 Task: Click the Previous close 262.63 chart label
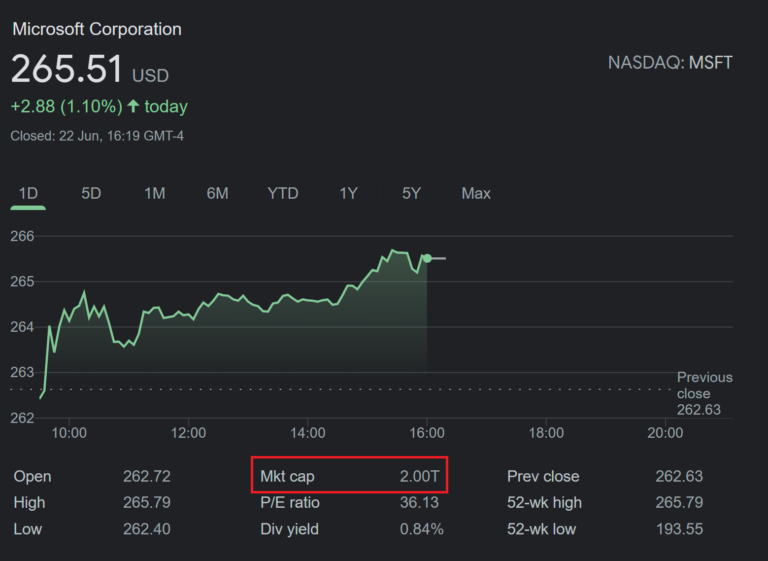704,393
